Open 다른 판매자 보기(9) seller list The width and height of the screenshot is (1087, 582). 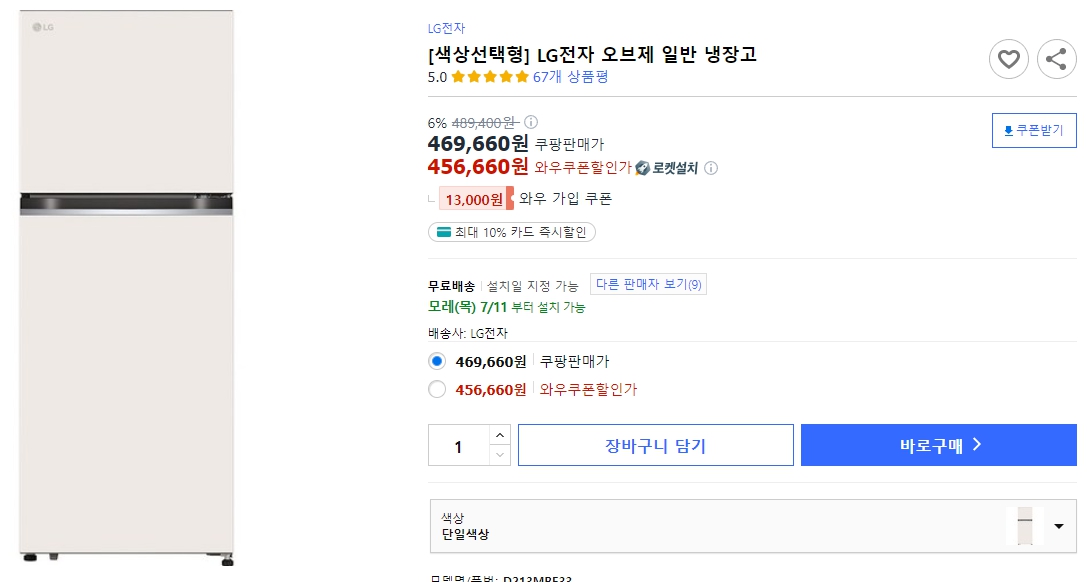click(x=648, y=284)
